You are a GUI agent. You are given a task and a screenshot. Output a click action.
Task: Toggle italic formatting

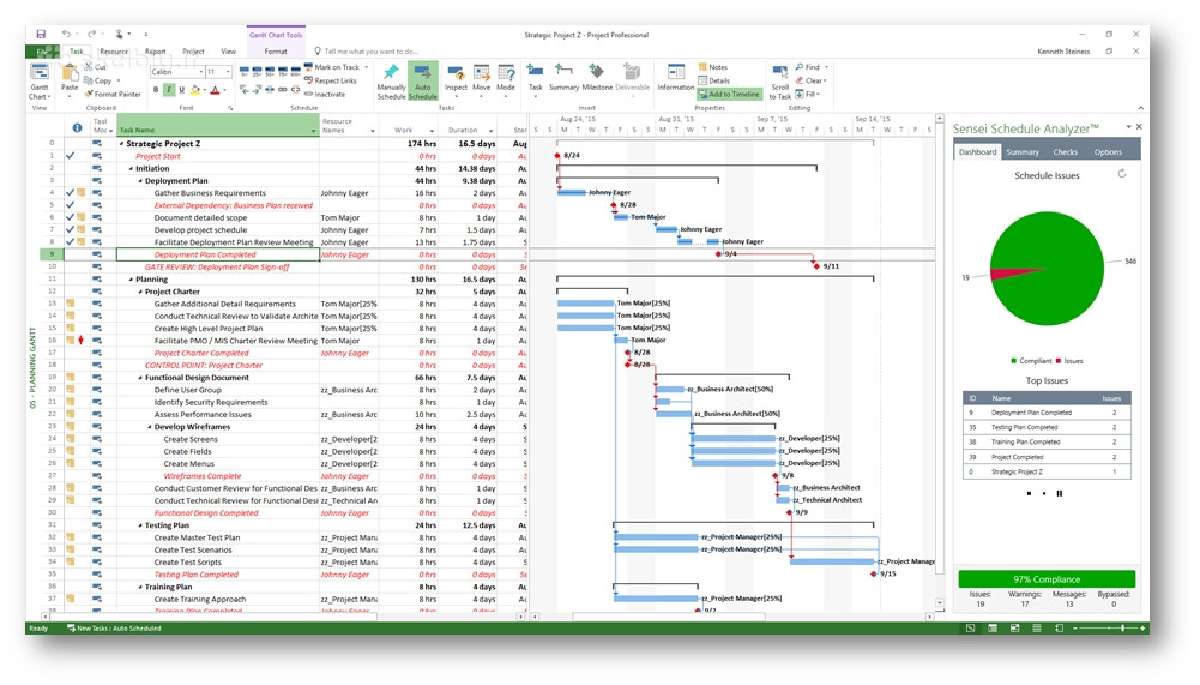[x=168, y=90]
